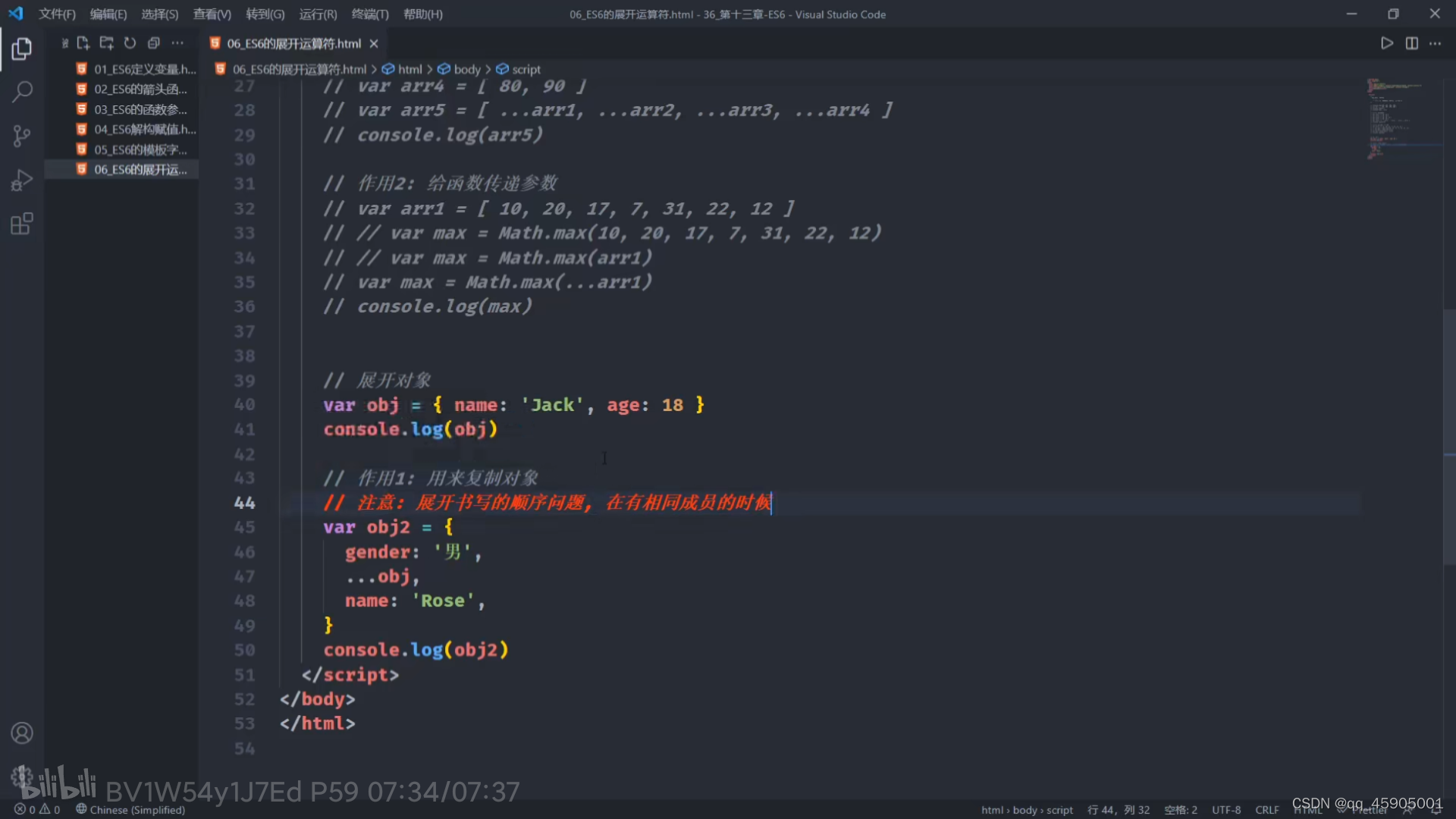Image resolution: width=1456 pixels, height=819 pixels.
Task: Click the New File icon in explorer
Action: pos(83,43)
